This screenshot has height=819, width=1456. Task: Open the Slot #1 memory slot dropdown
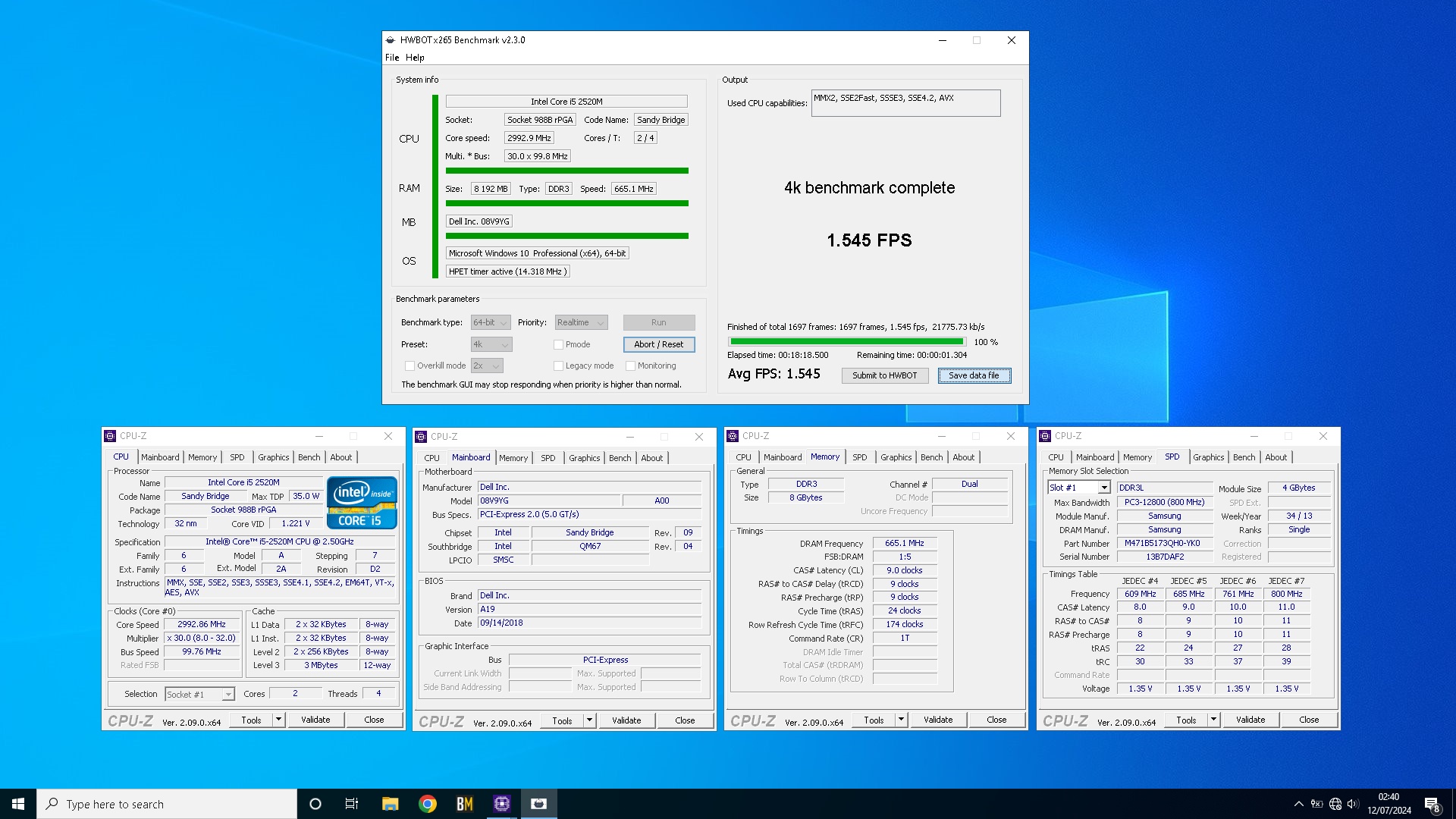(x=1079, y=488)
